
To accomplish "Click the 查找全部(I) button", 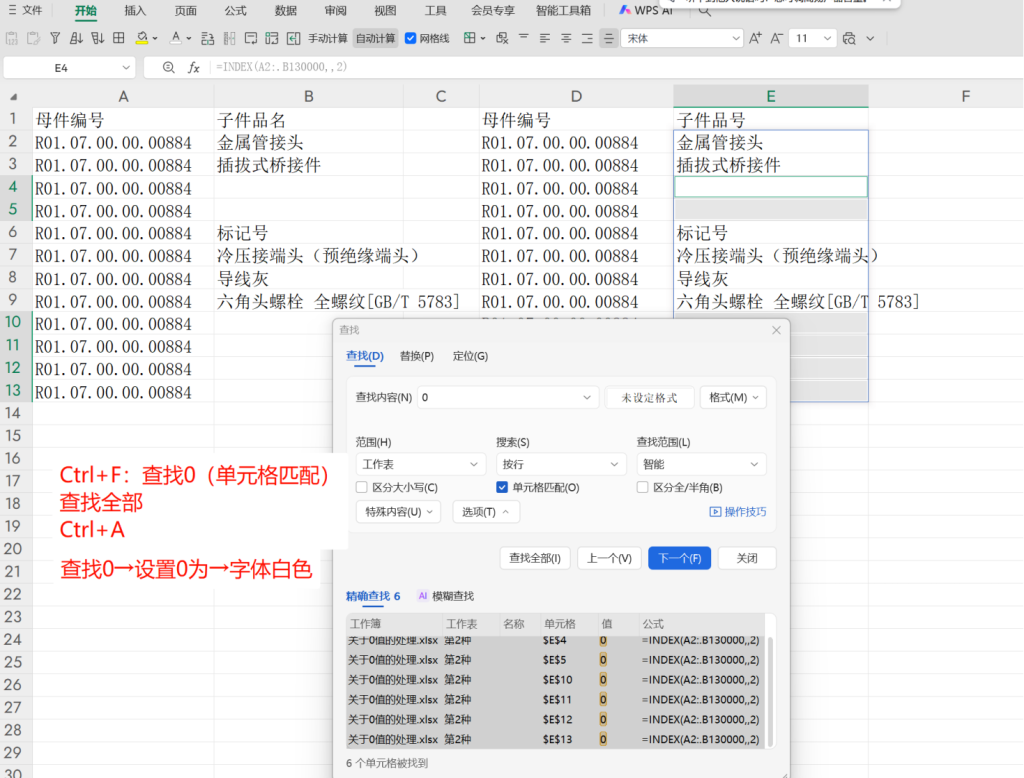I will coord(535,558).
